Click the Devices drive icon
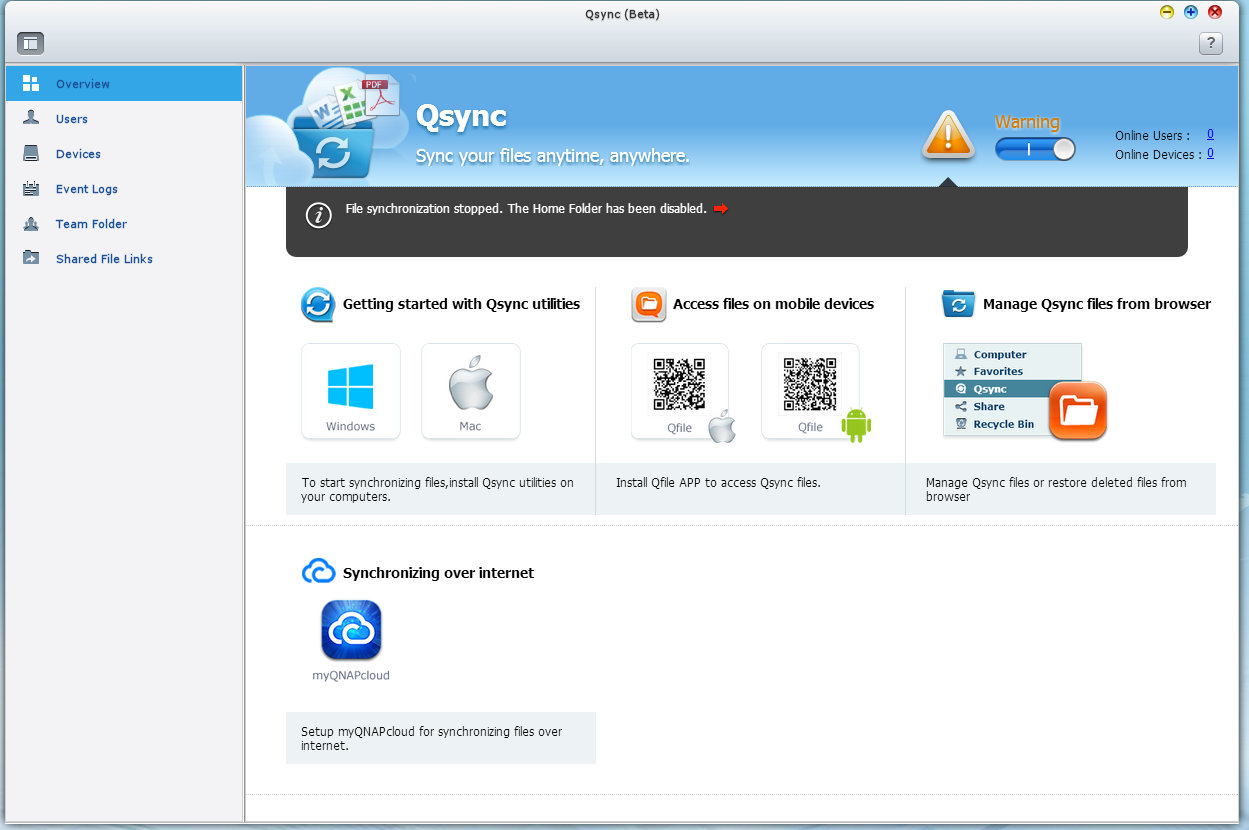This screenshot has width=1249, height=830. [31, 153]
